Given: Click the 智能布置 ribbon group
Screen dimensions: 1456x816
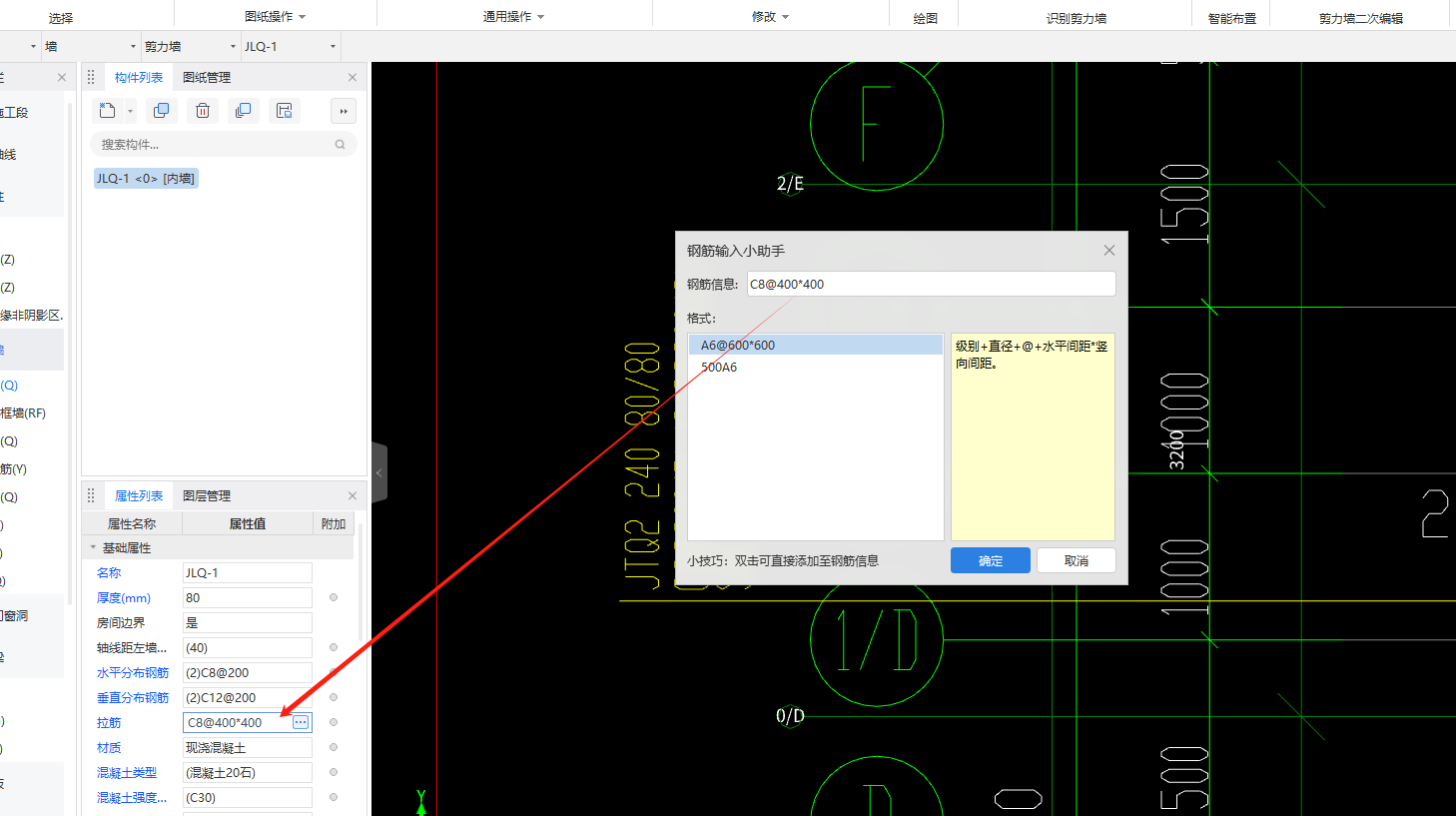Looking at the screenshot, I should click(x=1232, y=18).
